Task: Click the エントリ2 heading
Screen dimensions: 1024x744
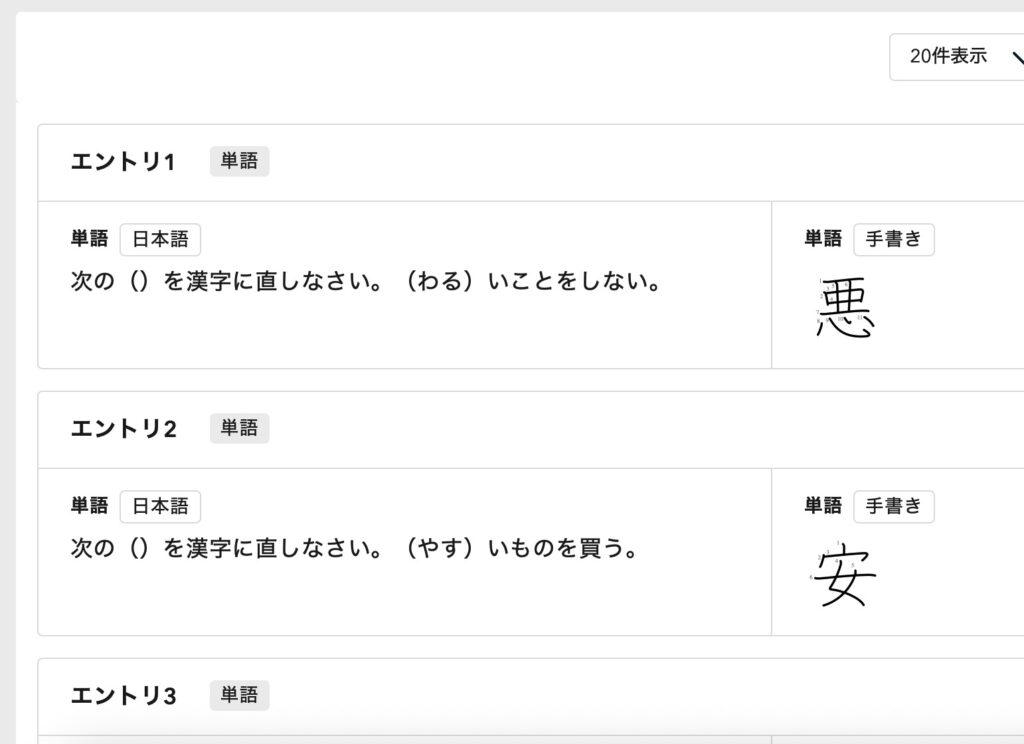Action: [x=123, y=429]
